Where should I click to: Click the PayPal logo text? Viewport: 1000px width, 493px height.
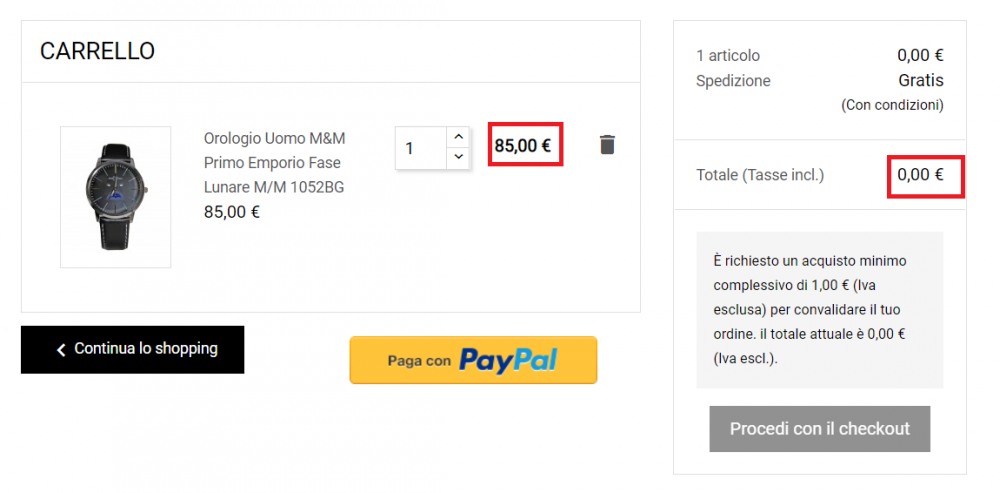tap(507, 360)
